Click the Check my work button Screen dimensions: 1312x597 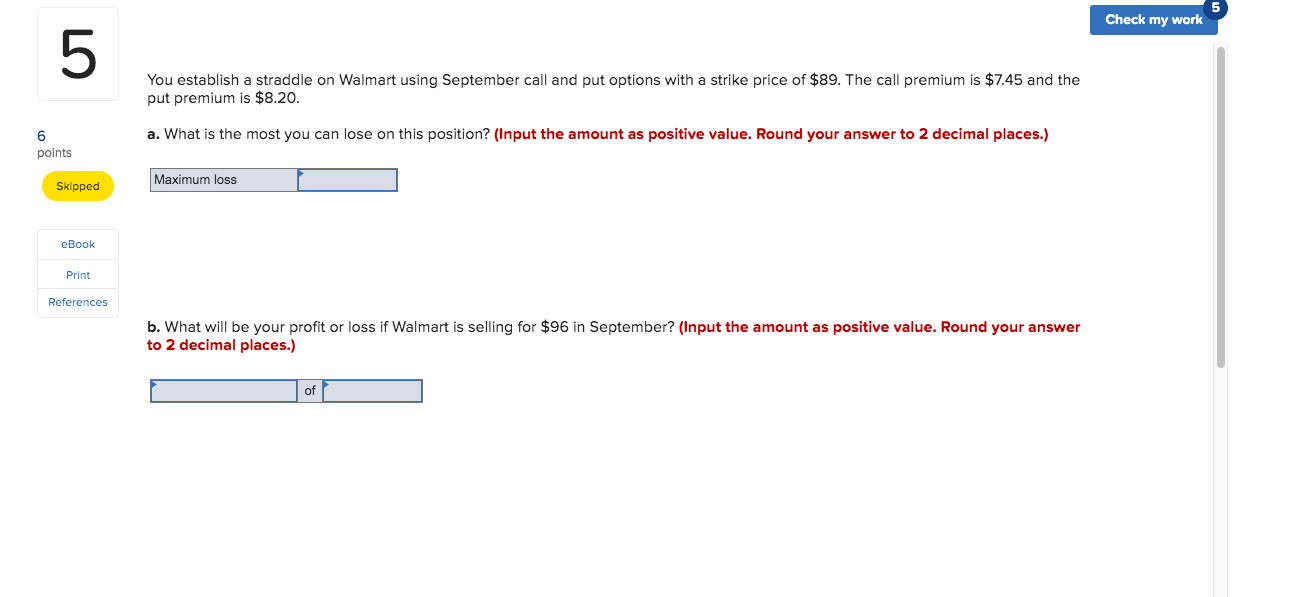click(x=1153, y=19)
